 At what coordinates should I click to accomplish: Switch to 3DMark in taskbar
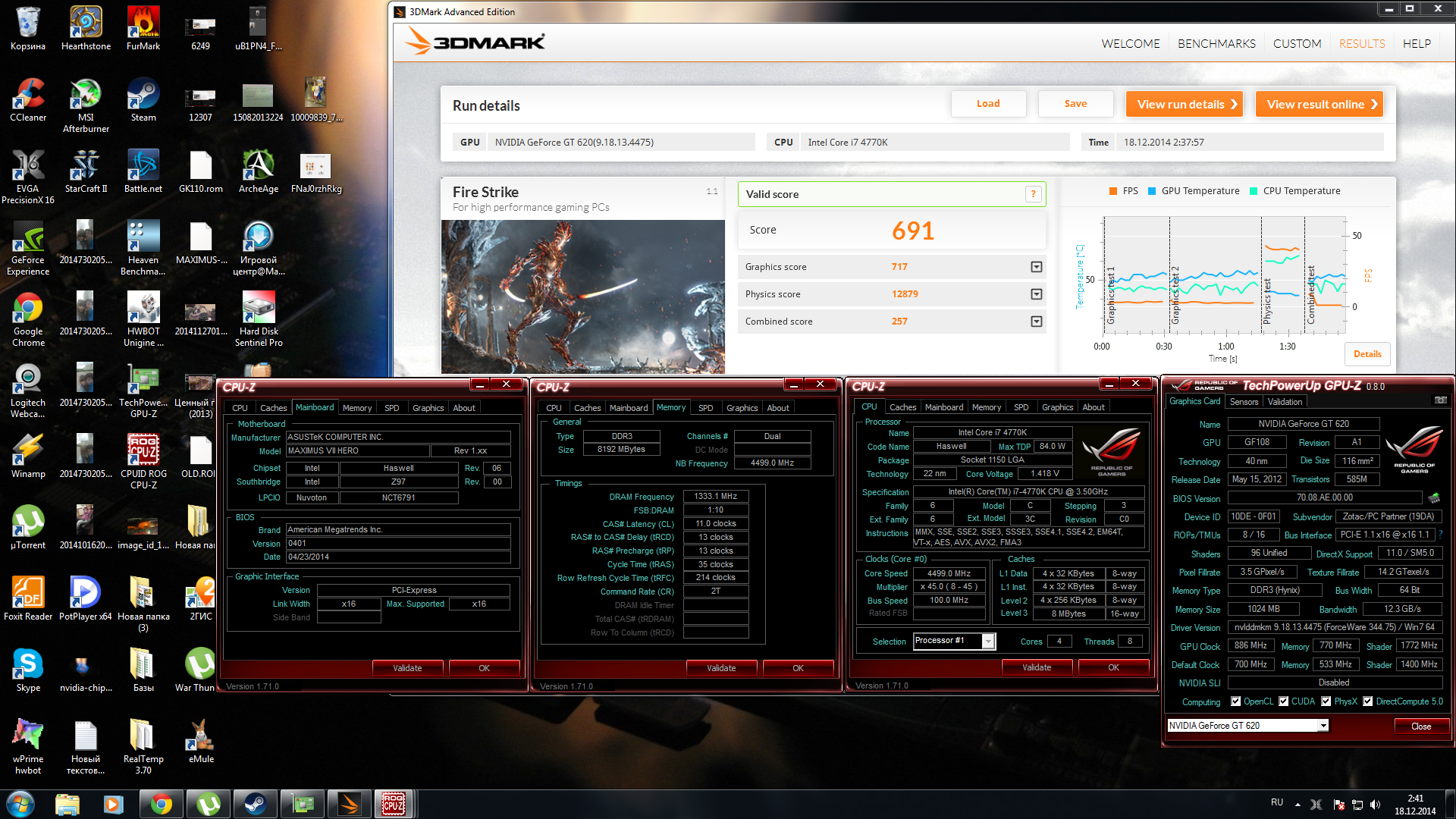pyautogui.click(x=350, y=804)
